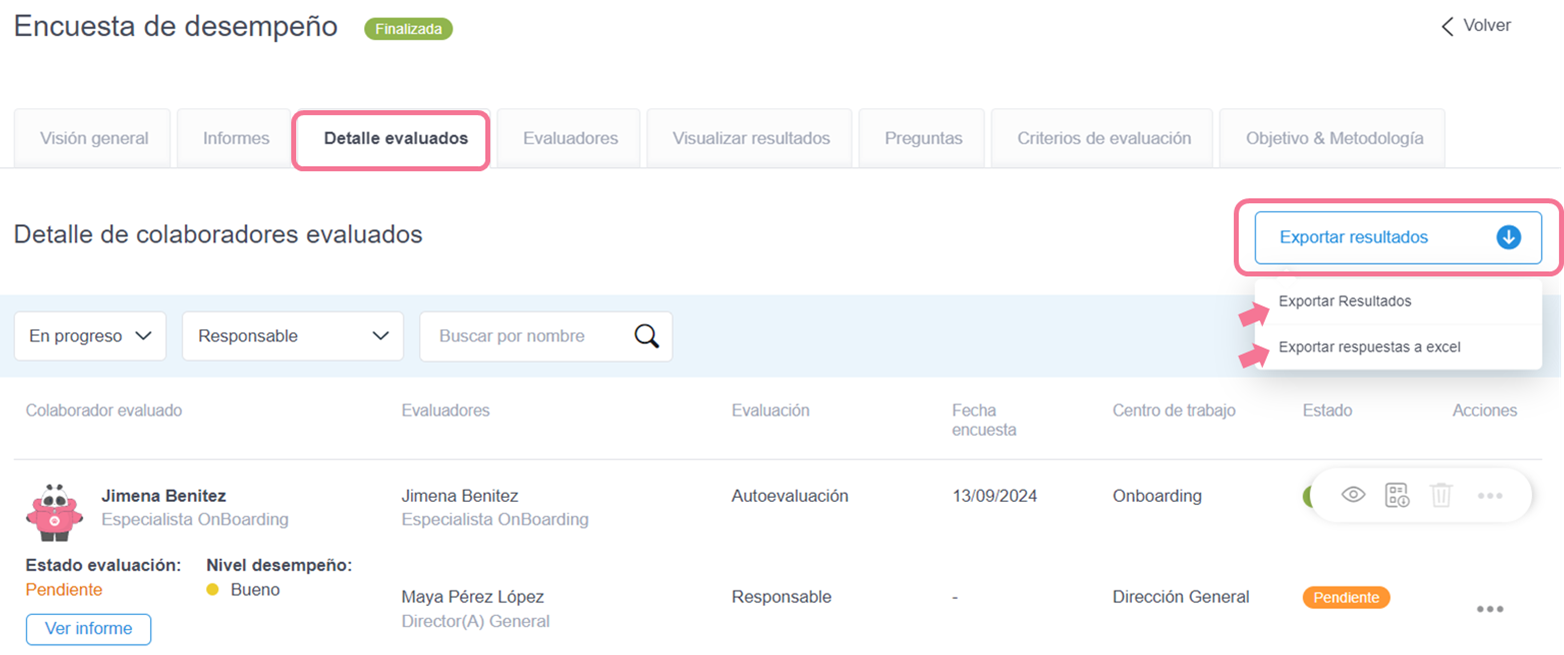Expand the En progreso status dropdown
Screen dimensions: 1564x655
click(90, 336)
